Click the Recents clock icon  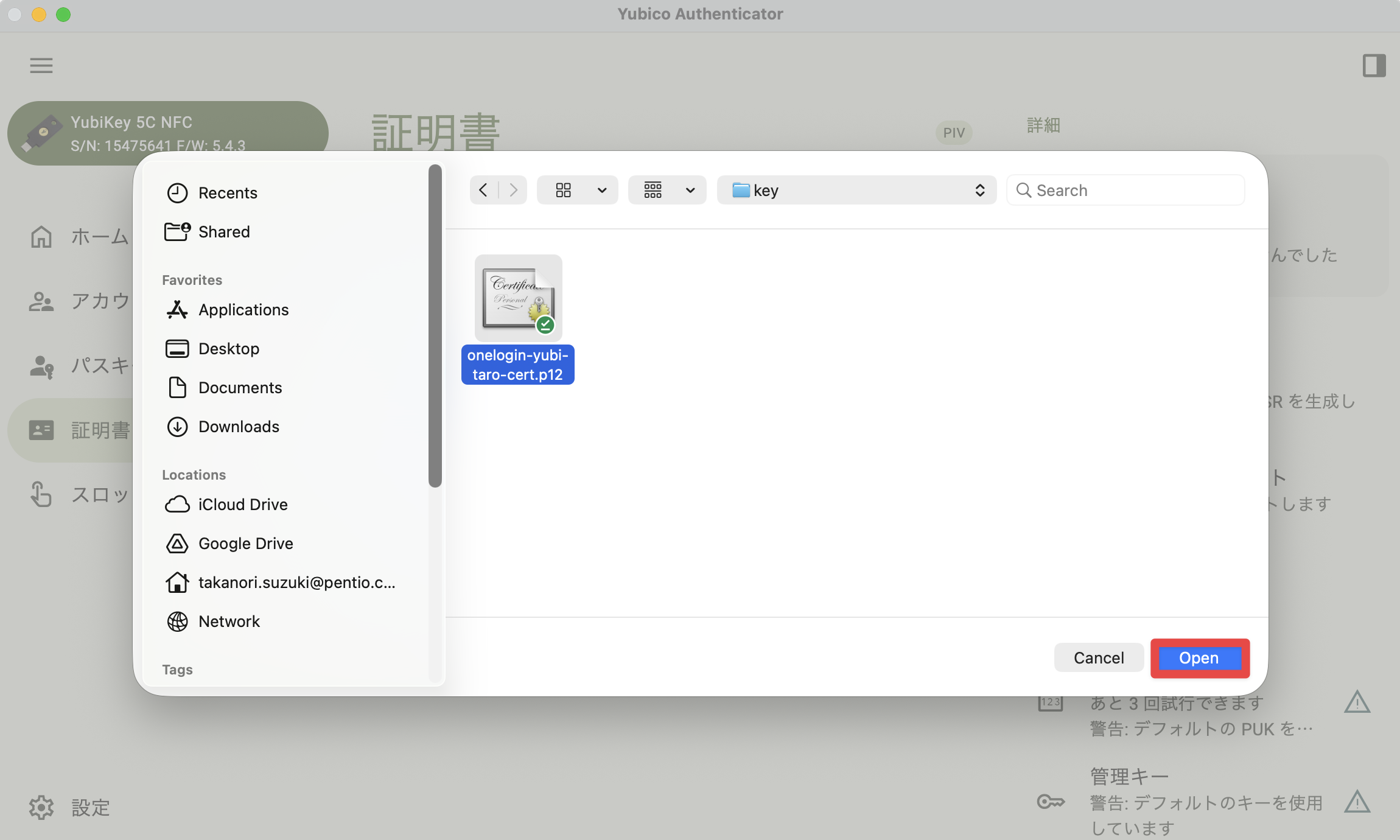(x=177, y=193)
